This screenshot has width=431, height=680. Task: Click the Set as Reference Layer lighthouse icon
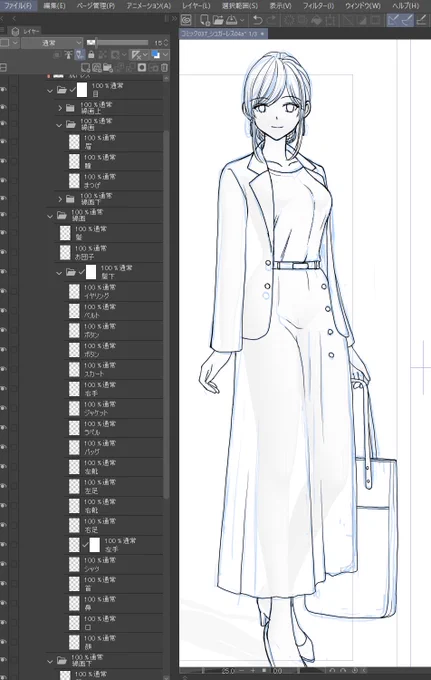[69, 55]
